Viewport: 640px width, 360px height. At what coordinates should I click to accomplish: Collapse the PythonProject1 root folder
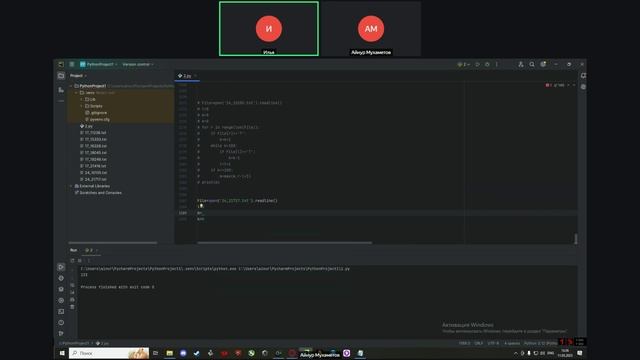(71, 86)
